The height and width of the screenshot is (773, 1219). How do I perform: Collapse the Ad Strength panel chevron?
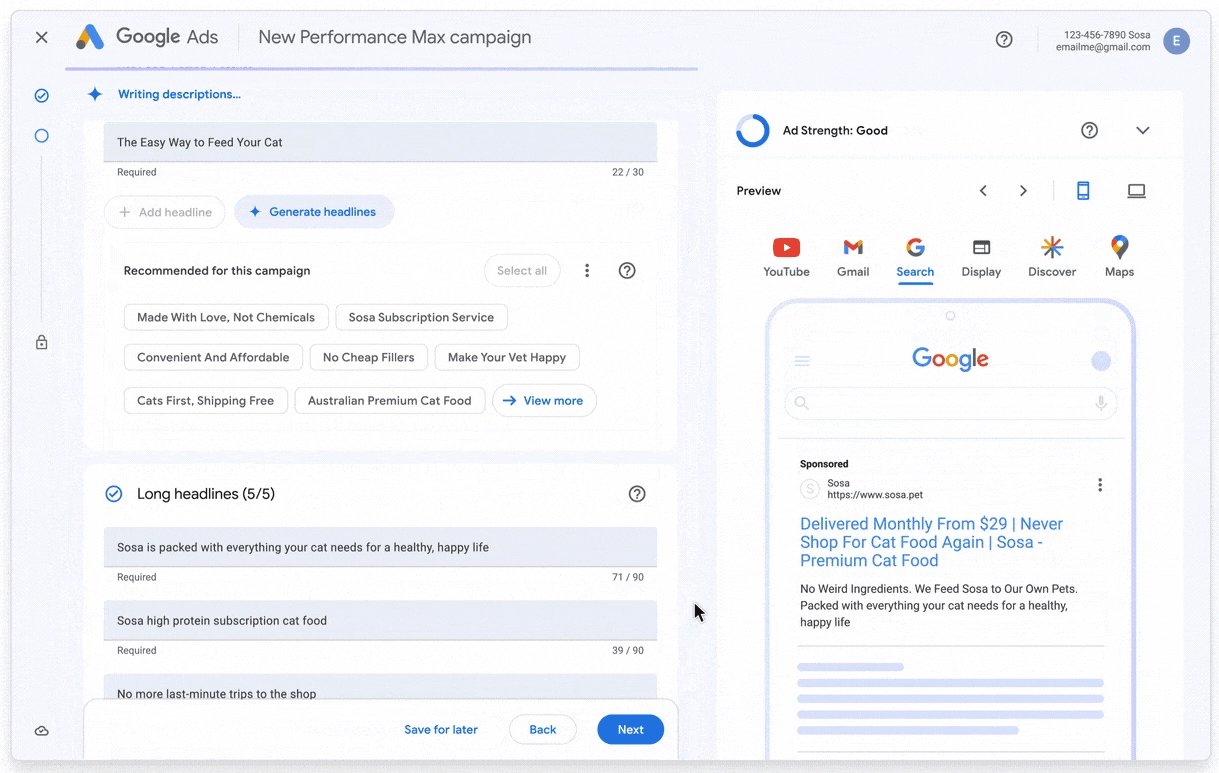[1143, 130]
